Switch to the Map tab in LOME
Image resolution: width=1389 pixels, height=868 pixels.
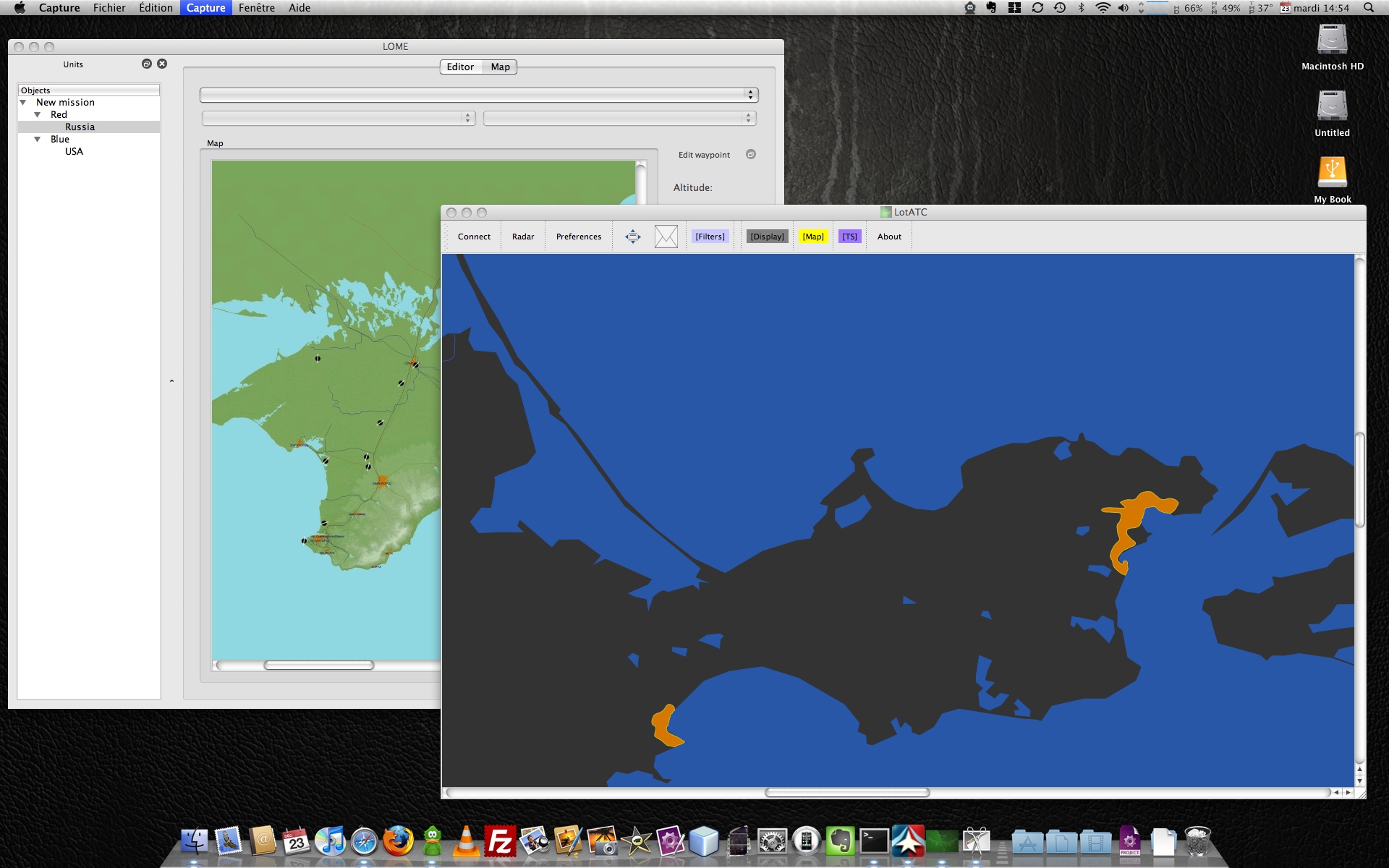click(500, 67)
